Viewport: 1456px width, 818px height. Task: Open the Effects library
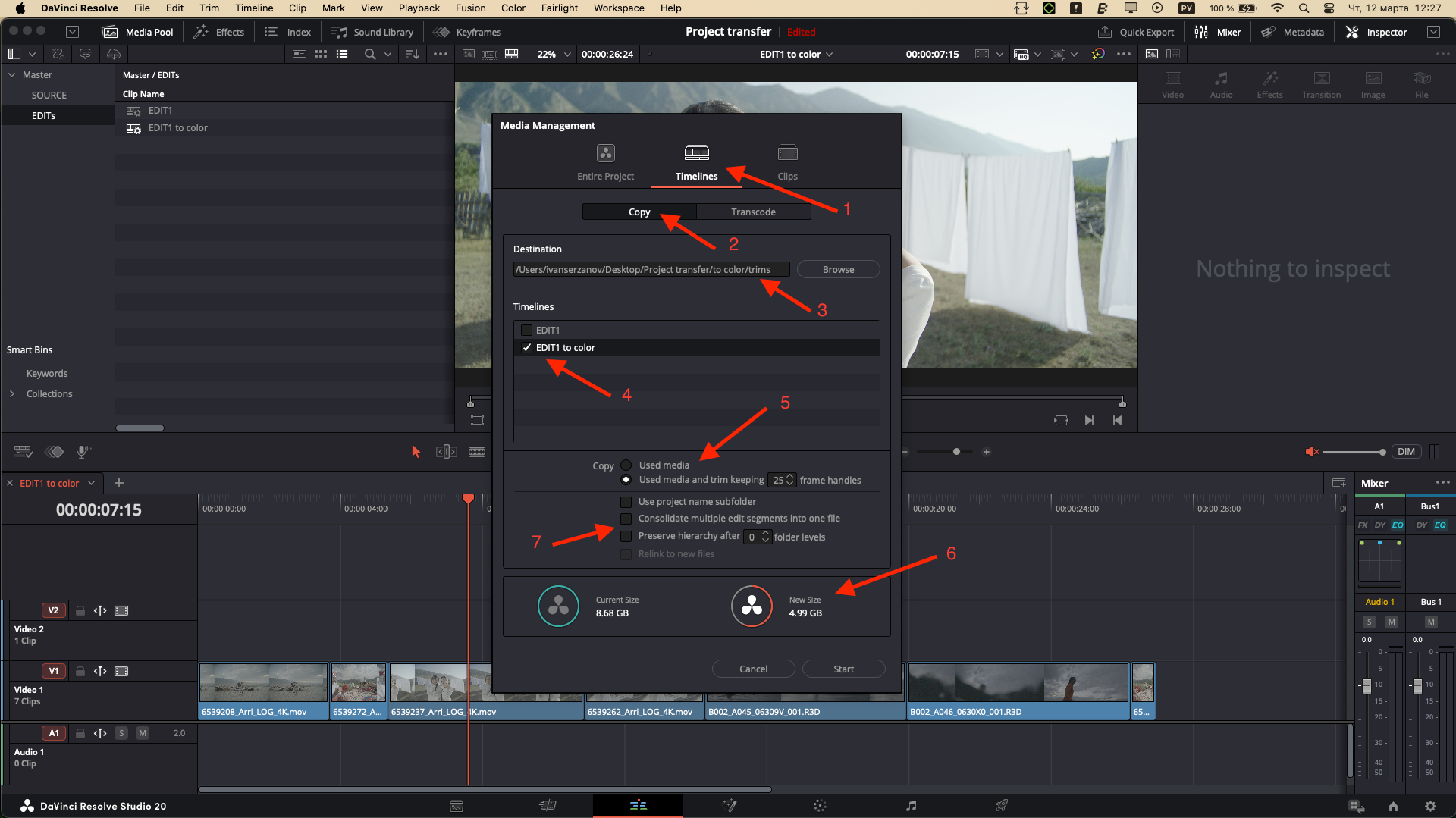[219, 32]
